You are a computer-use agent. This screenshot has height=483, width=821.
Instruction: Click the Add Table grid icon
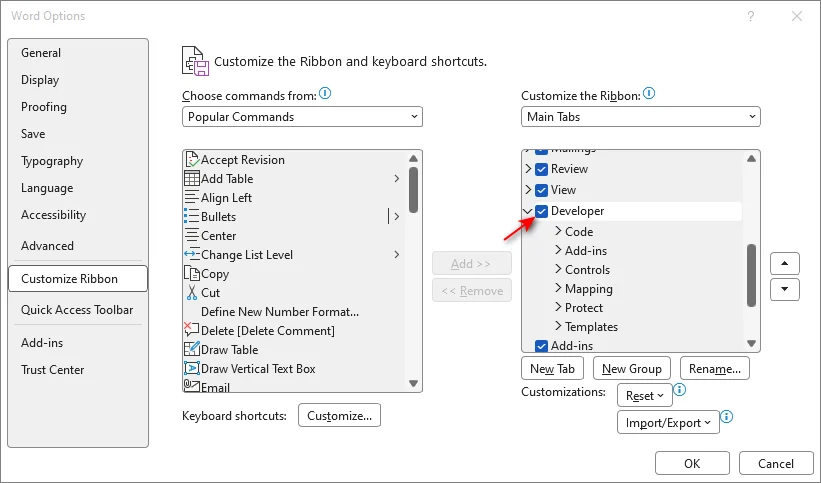coord(192,178)
